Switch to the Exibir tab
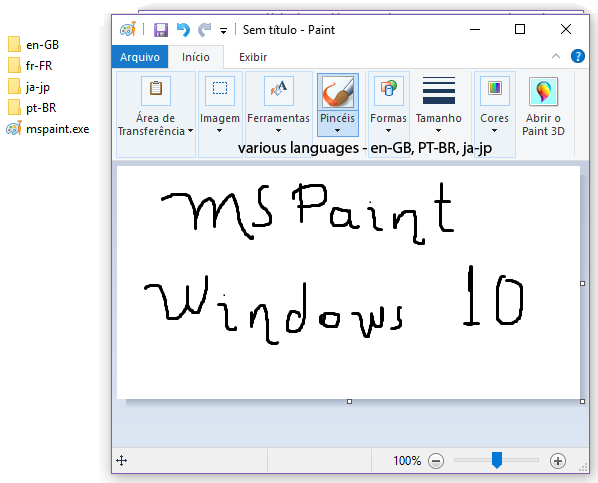The width and height of the screenshot is (598, 483). click(253, 57)
